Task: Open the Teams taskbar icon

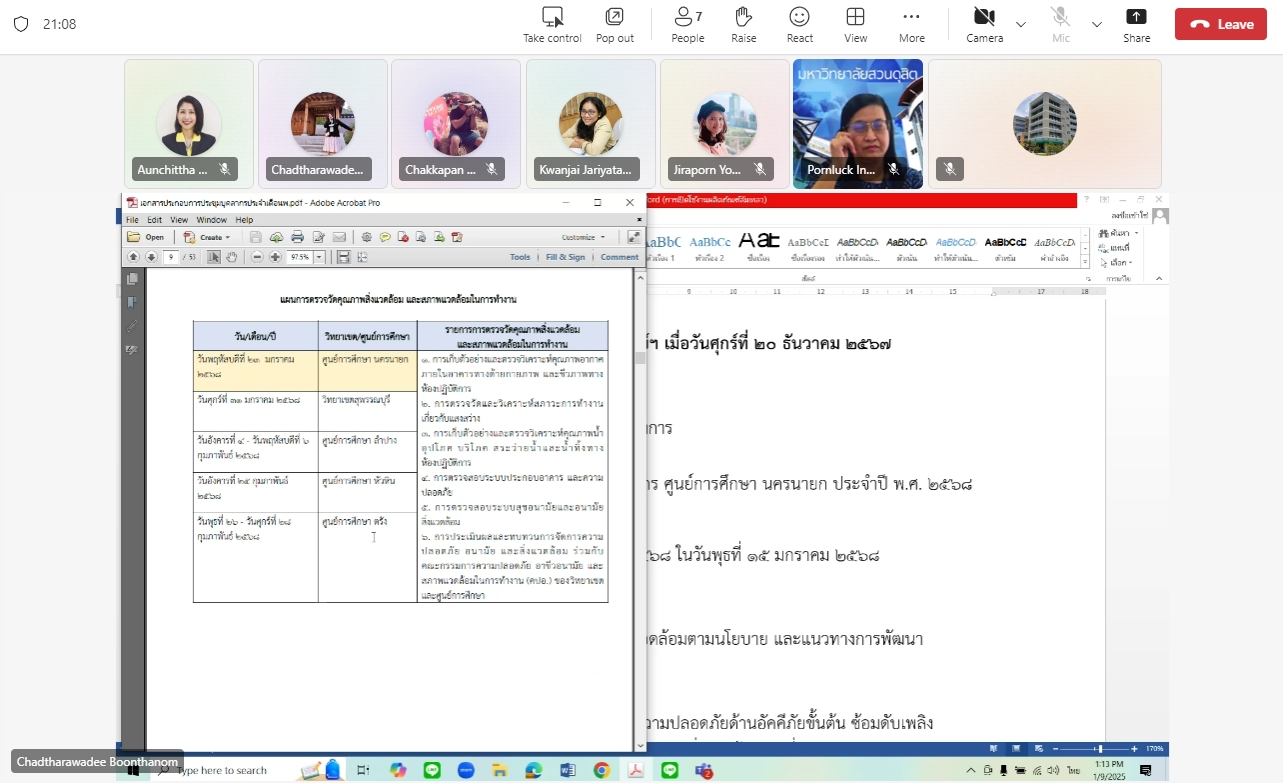Action: tap(703, 771)
